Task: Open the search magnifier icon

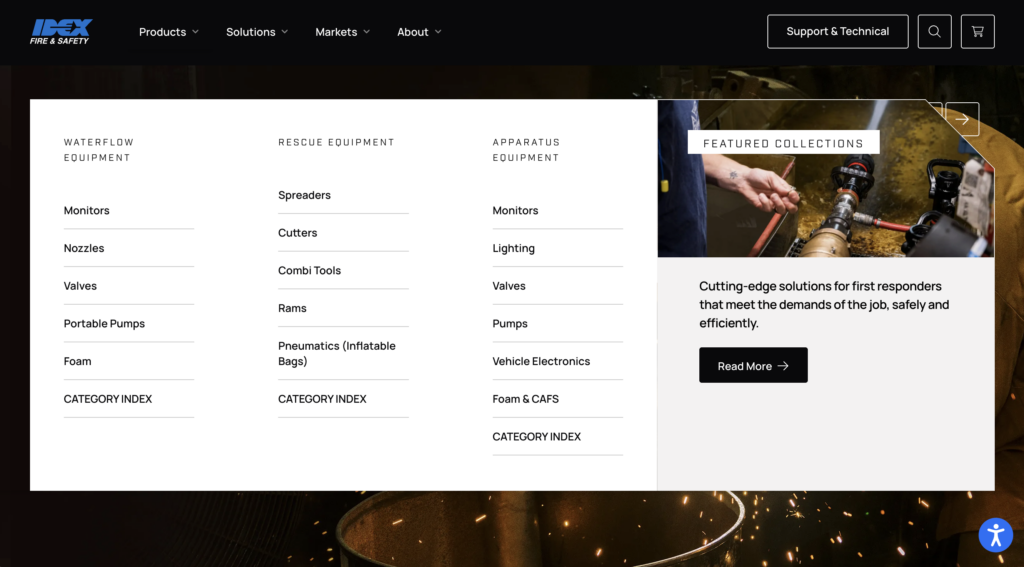Action: click(x=934, y=31)
